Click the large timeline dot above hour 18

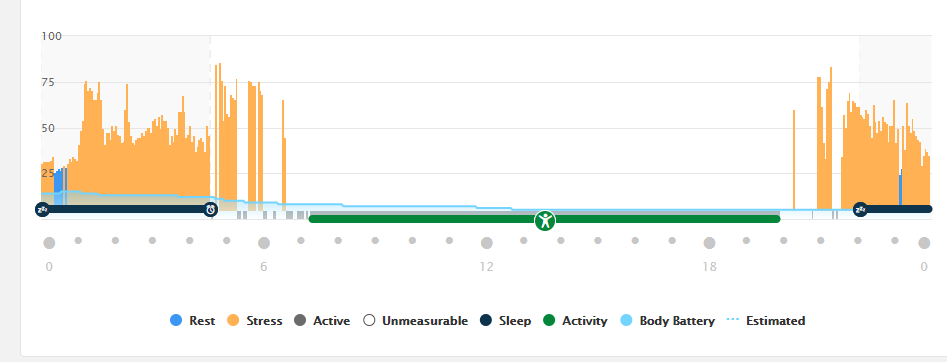710,243
